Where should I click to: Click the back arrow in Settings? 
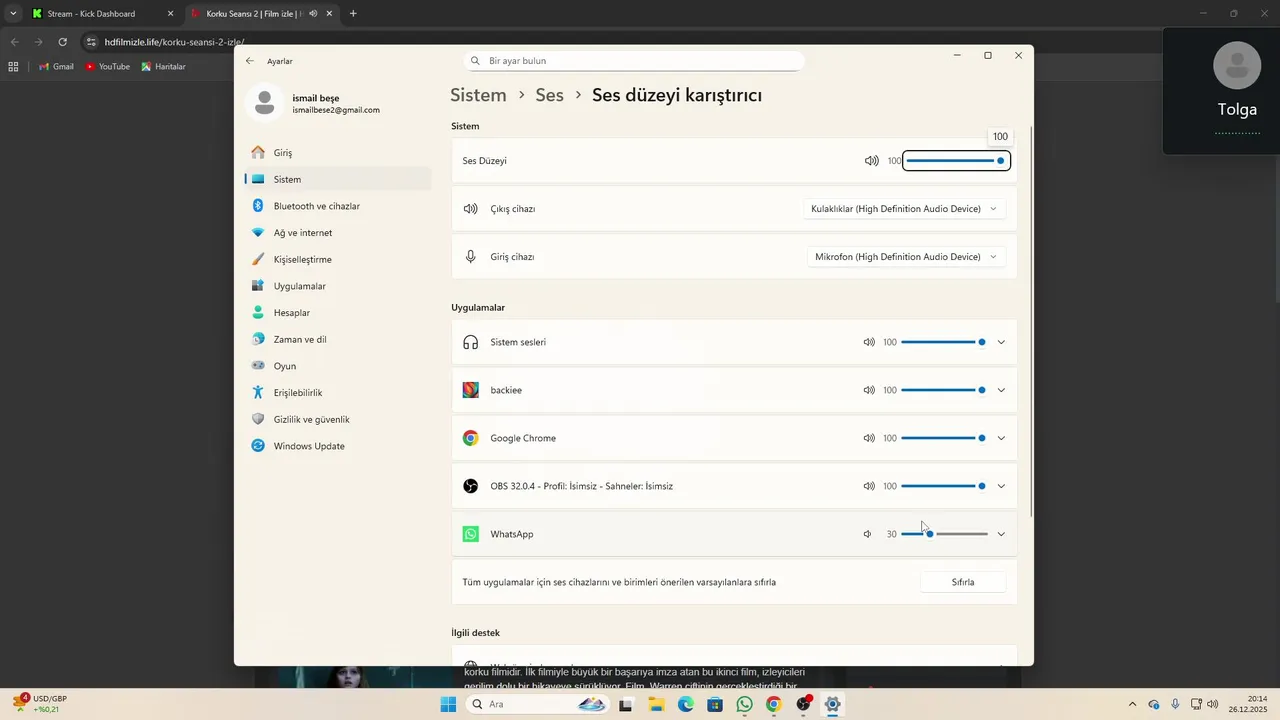pos(250,61)
